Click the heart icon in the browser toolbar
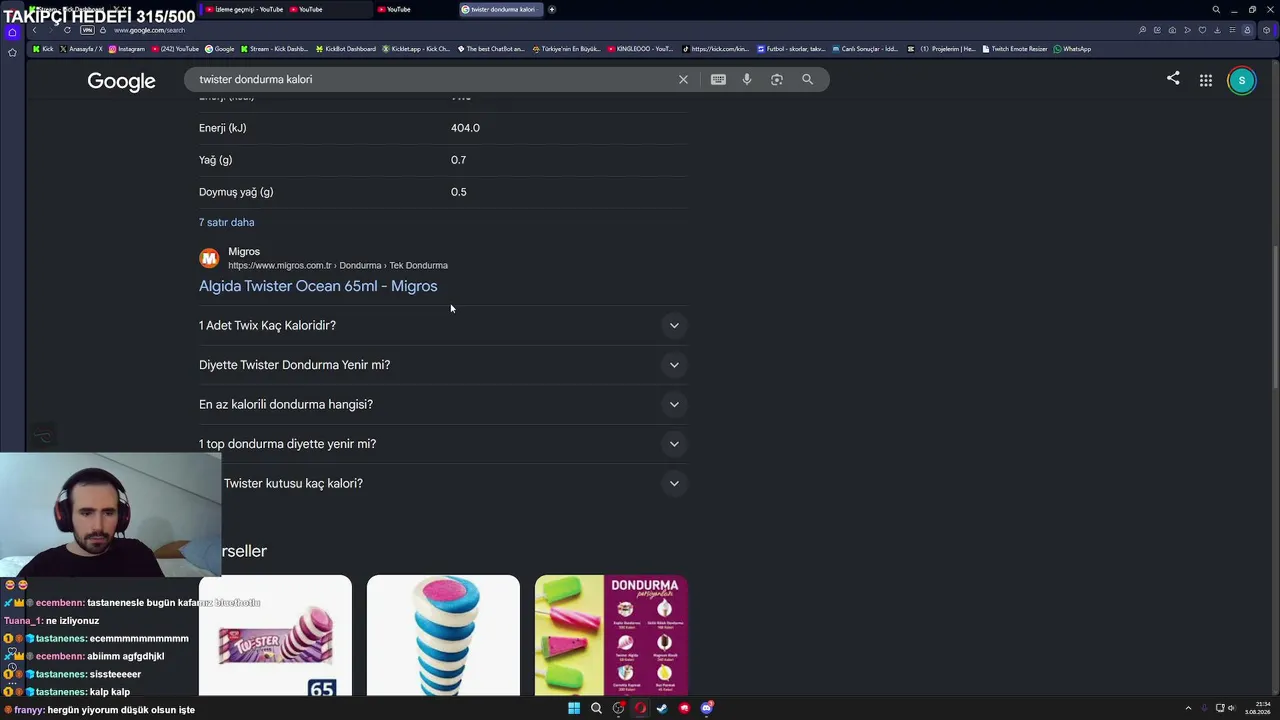Screen dimensions: 1280x720 [1202, 30]
